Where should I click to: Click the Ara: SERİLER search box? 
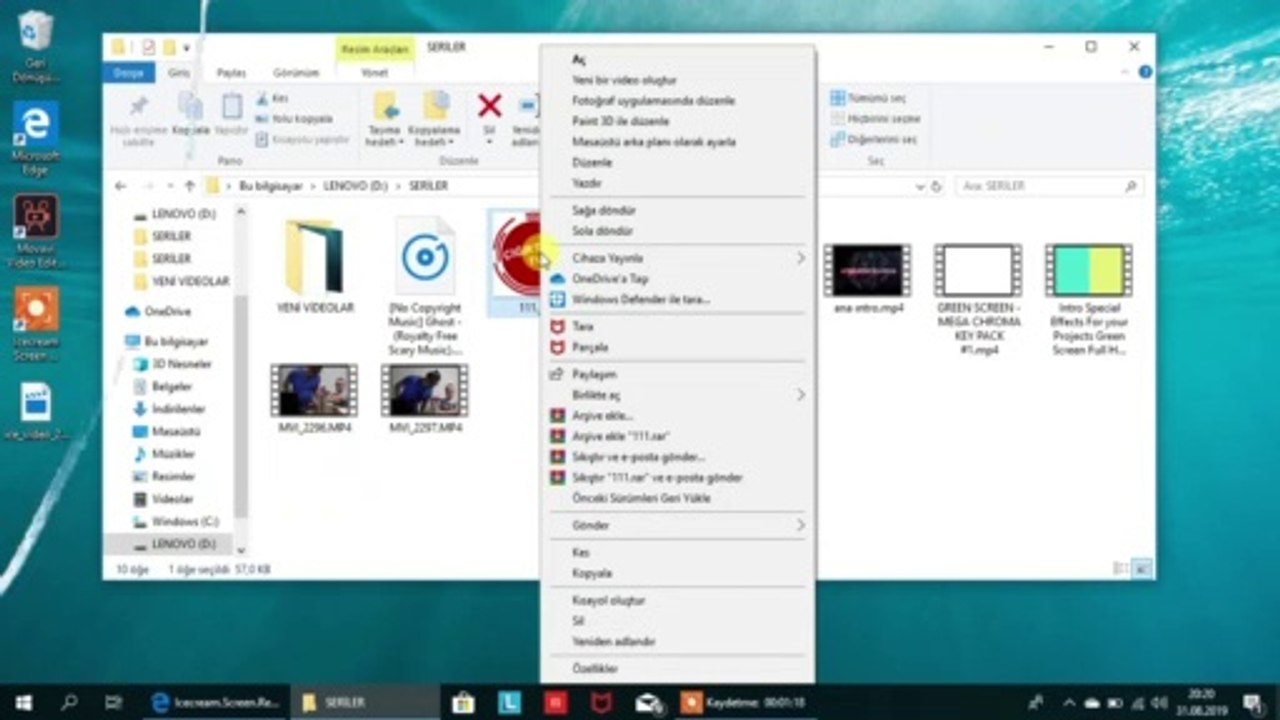[1049, 186]
